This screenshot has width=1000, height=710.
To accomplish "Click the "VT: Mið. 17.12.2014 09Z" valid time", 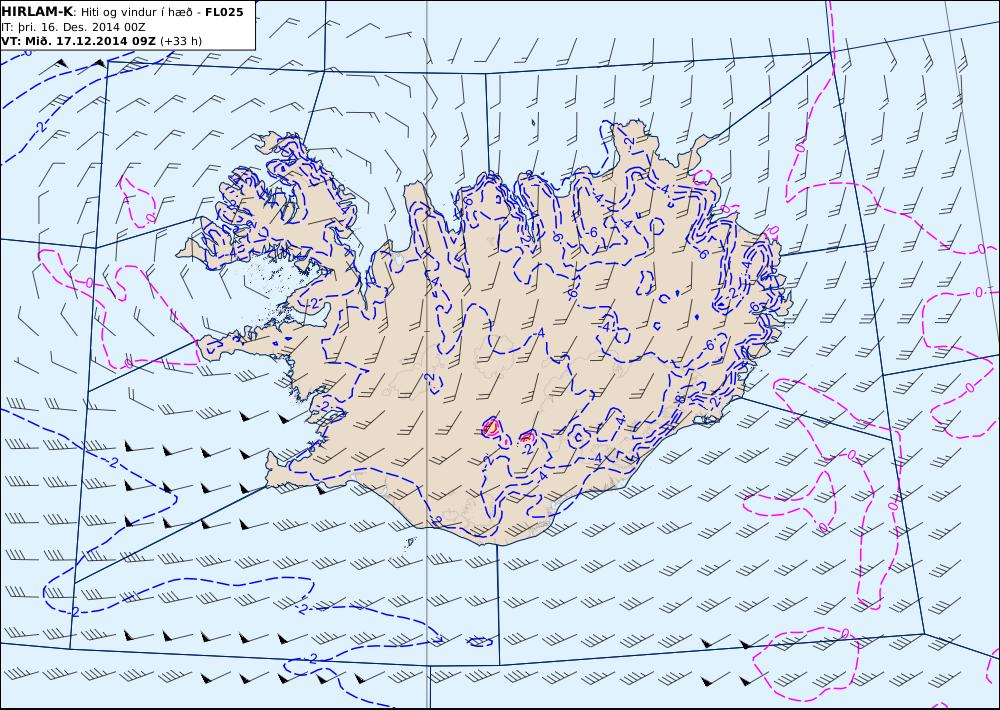I will (78, 41).
